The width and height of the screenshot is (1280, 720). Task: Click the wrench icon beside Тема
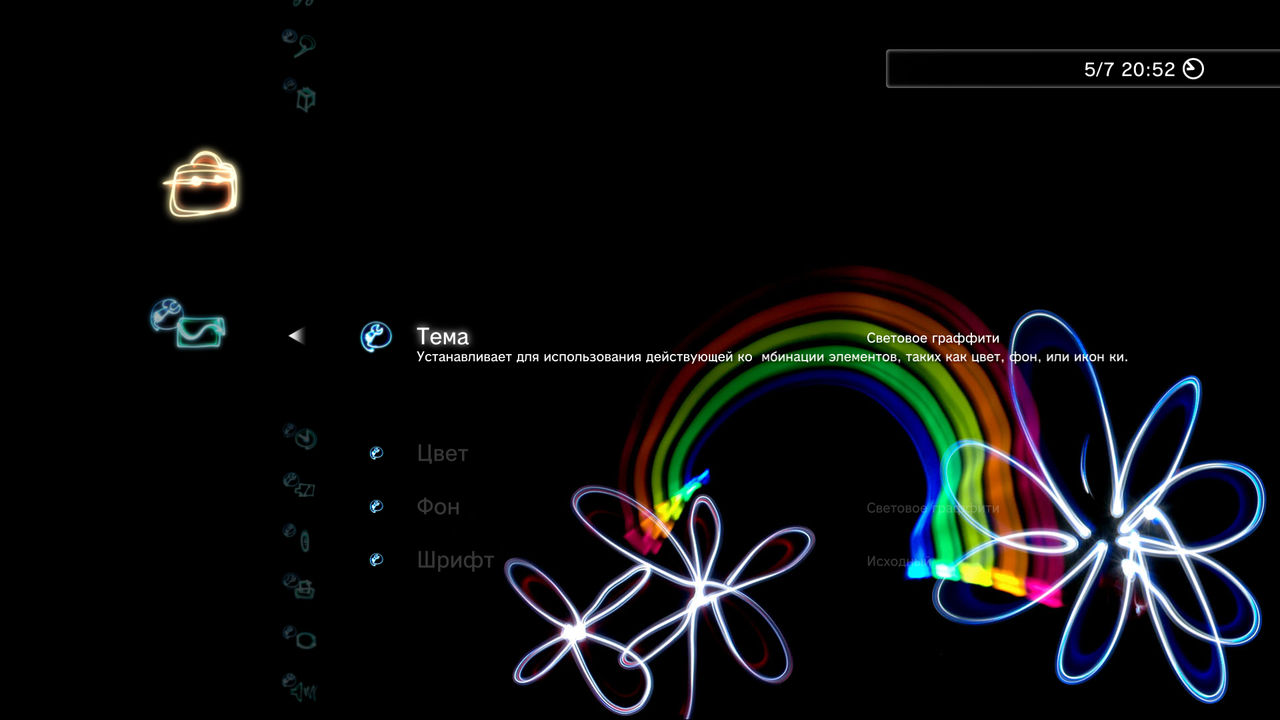pos(376,337)
